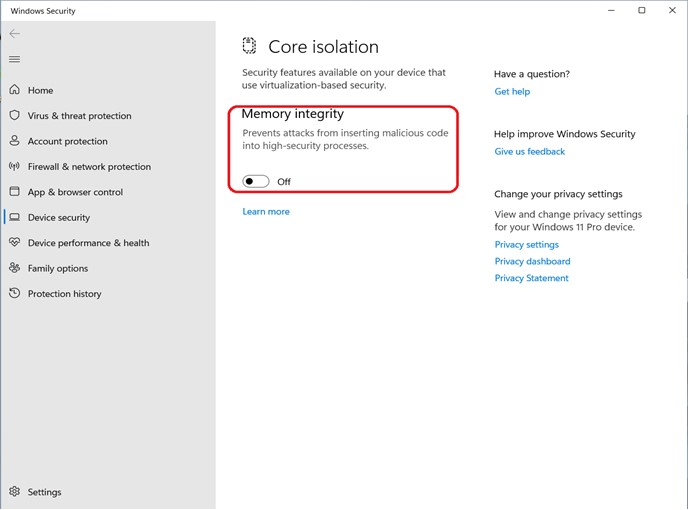Open the Privacy dashboard link
This screenshot has height=510, width=689.
pyautogui.click(x=533, y=262)
